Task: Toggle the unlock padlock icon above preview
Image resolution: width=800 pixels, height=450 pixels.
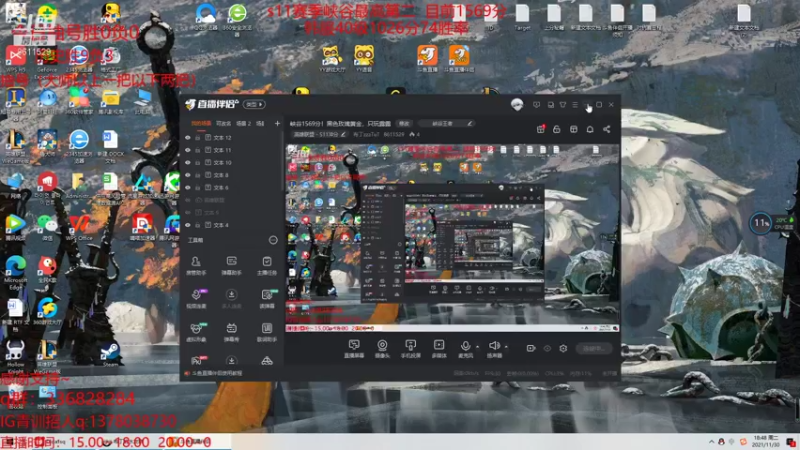Action: pos(557,129)
